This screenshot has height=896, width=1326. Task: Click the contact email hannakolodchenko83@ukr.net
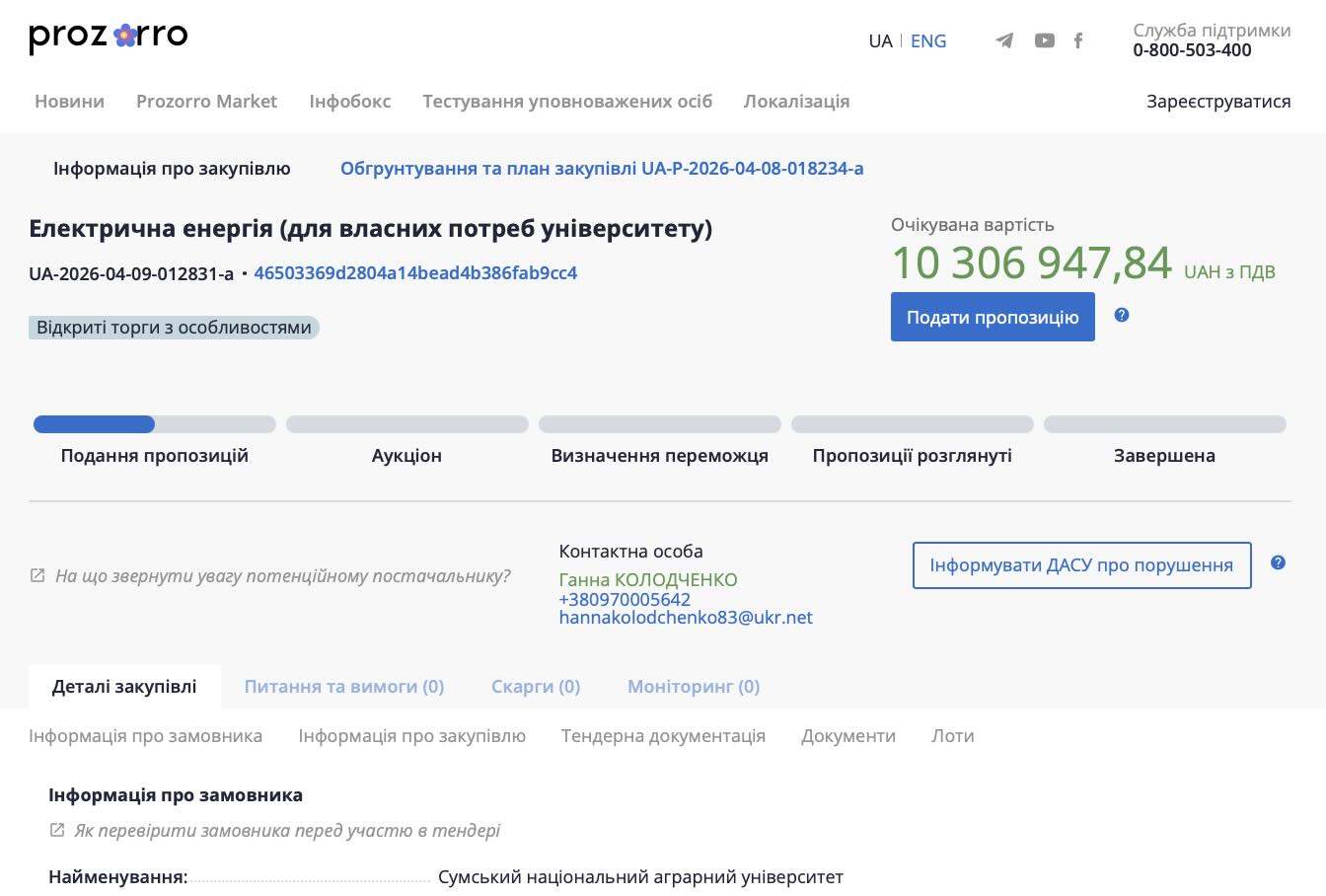pos(686,618)
